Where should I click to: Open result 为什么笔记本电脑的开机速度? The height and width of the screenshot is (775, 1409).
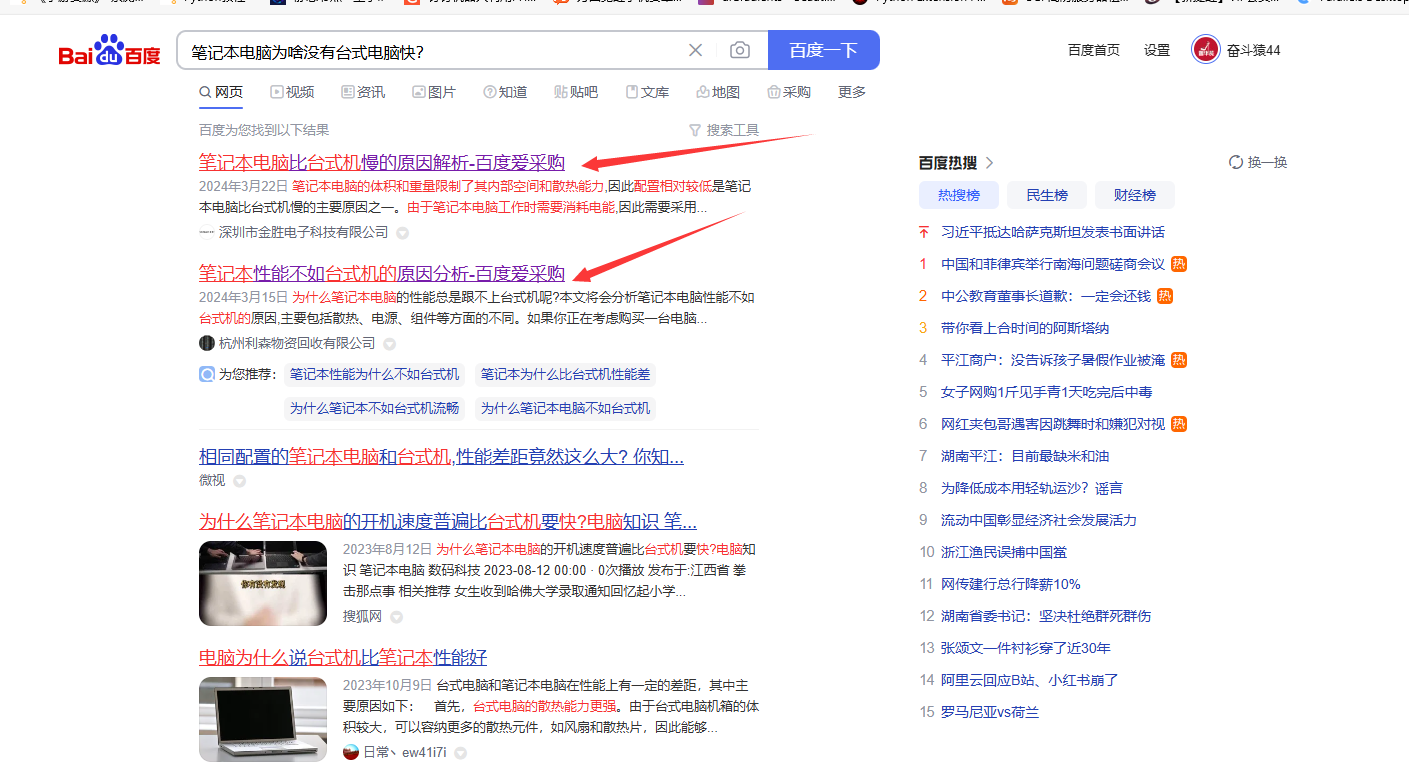coord(448,522)
